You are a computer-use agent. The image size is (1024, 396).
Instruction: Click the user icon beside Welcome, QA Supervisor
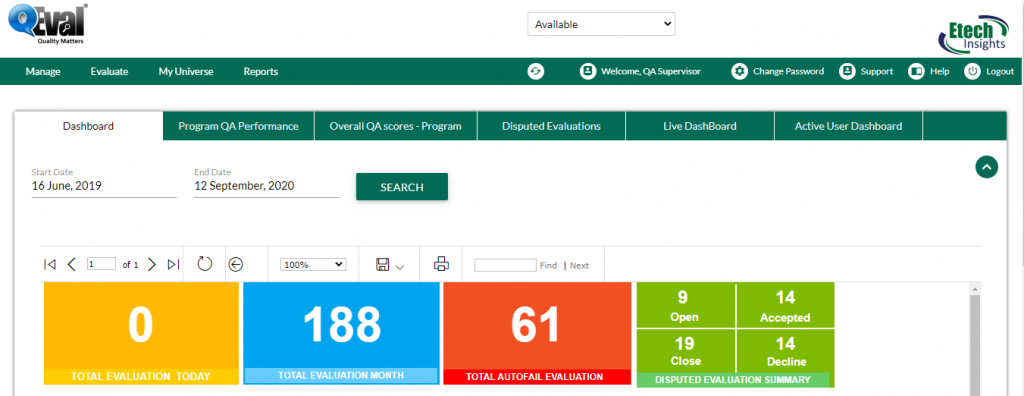pos(588,71)
